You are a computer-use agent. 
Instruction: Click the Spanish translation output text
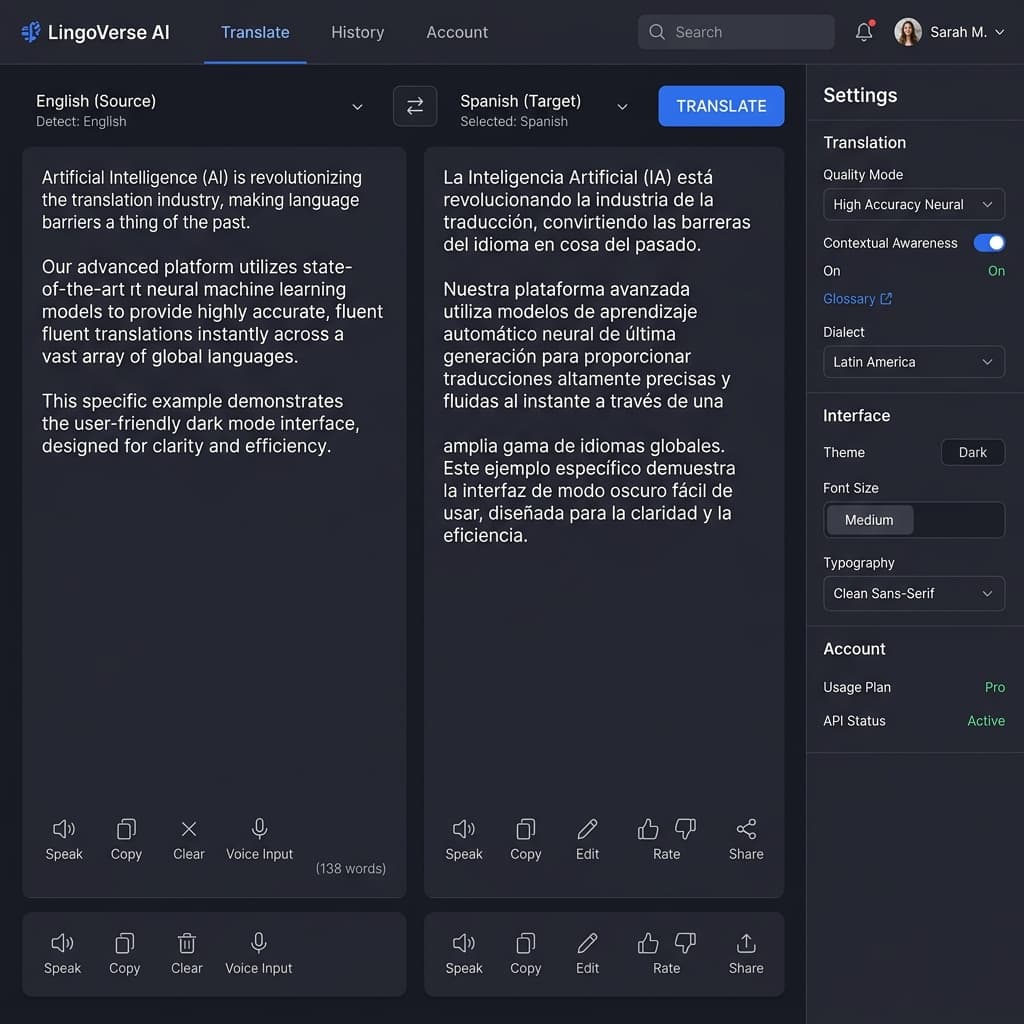(596, 356)
